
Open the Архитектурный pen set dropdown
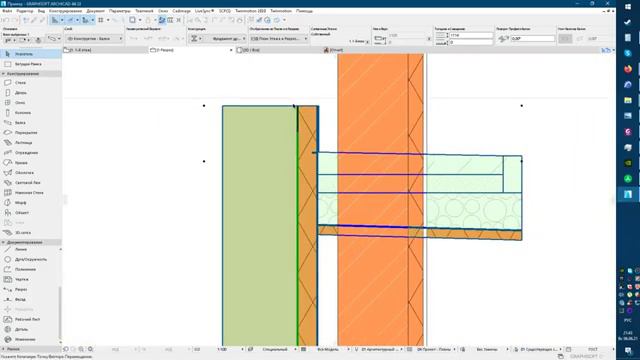(x=380, y=349)
